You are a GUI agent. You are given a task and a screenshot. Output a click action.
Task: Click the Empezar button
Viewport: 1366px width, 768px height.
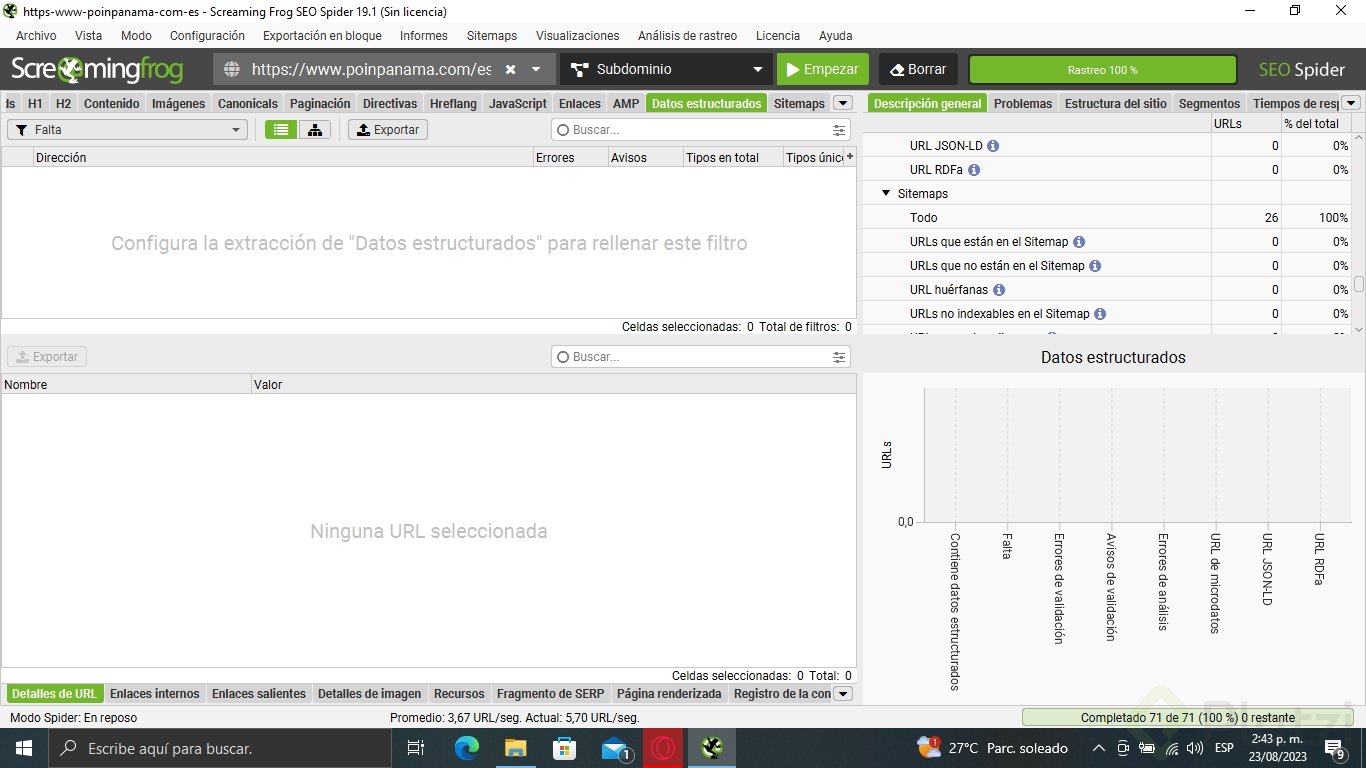[x=822, y=69]
